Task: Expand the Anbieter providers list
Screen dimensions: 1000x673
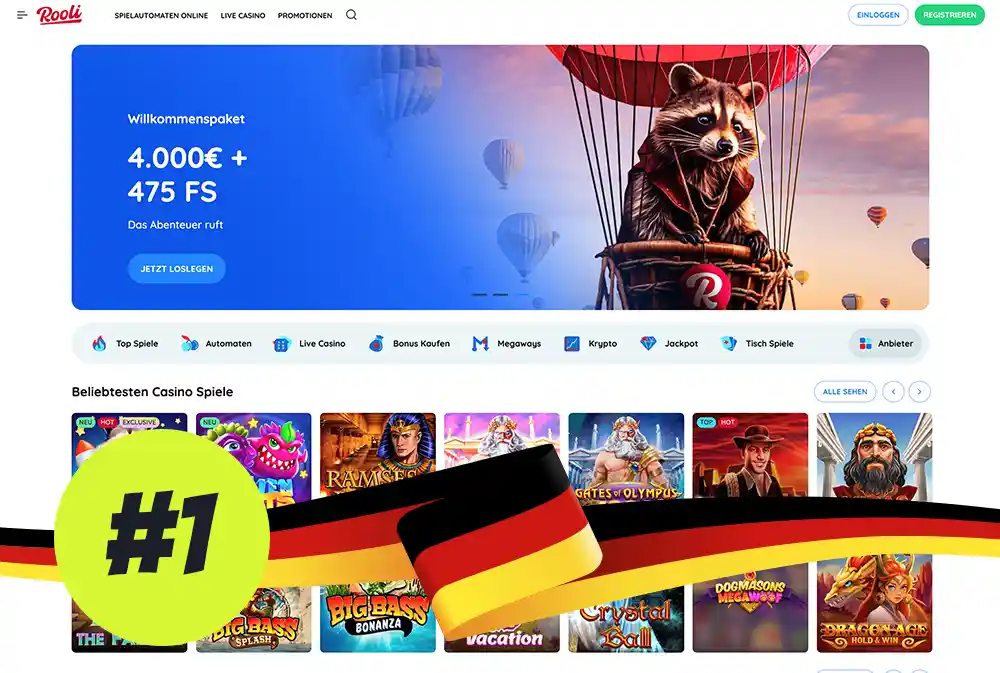Action: pyautogui.click(x=886, y=343)
